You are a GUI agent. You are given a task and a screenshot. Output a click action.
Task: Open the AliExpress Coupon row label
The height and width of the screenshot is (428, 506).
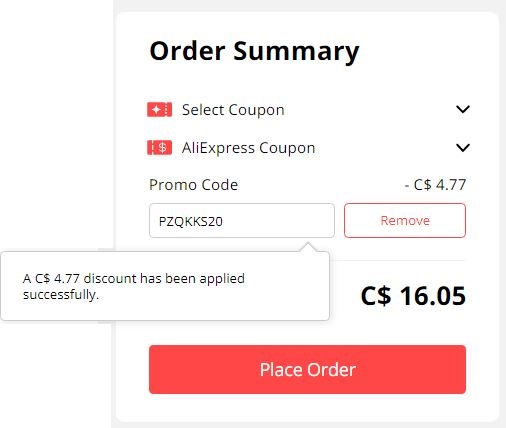(x=248, y=148)
